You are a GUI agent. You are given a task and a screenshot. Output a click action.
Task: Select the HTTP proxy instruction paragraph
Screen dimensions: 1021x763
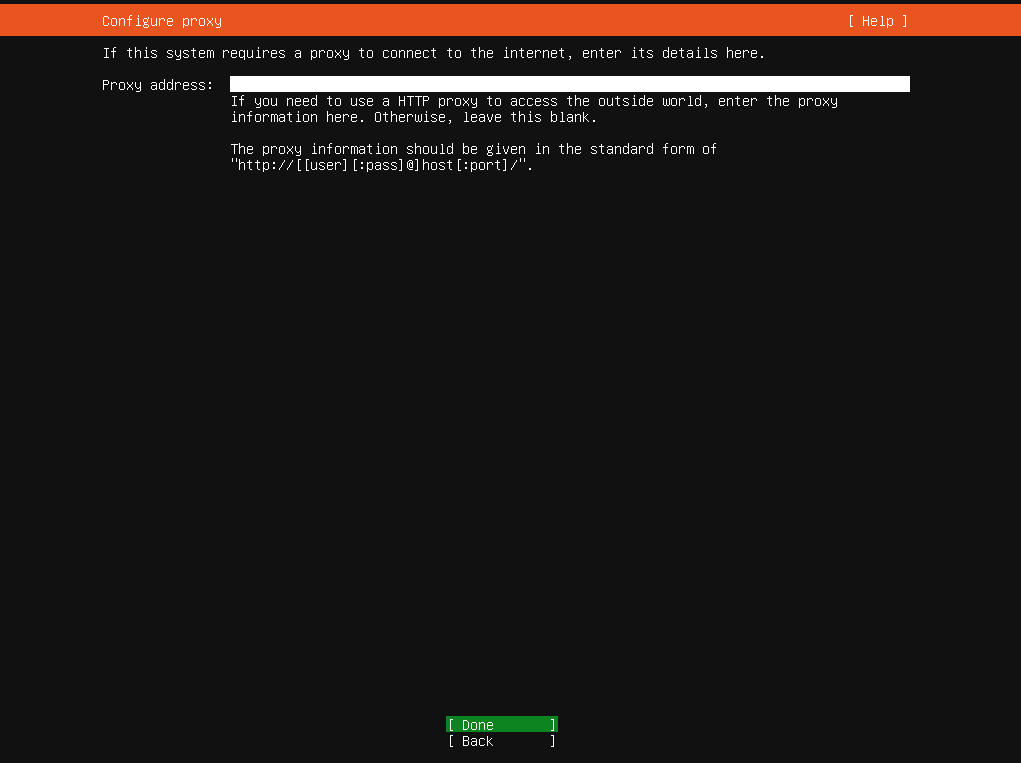pyautogui.click(x=534, y=108)
